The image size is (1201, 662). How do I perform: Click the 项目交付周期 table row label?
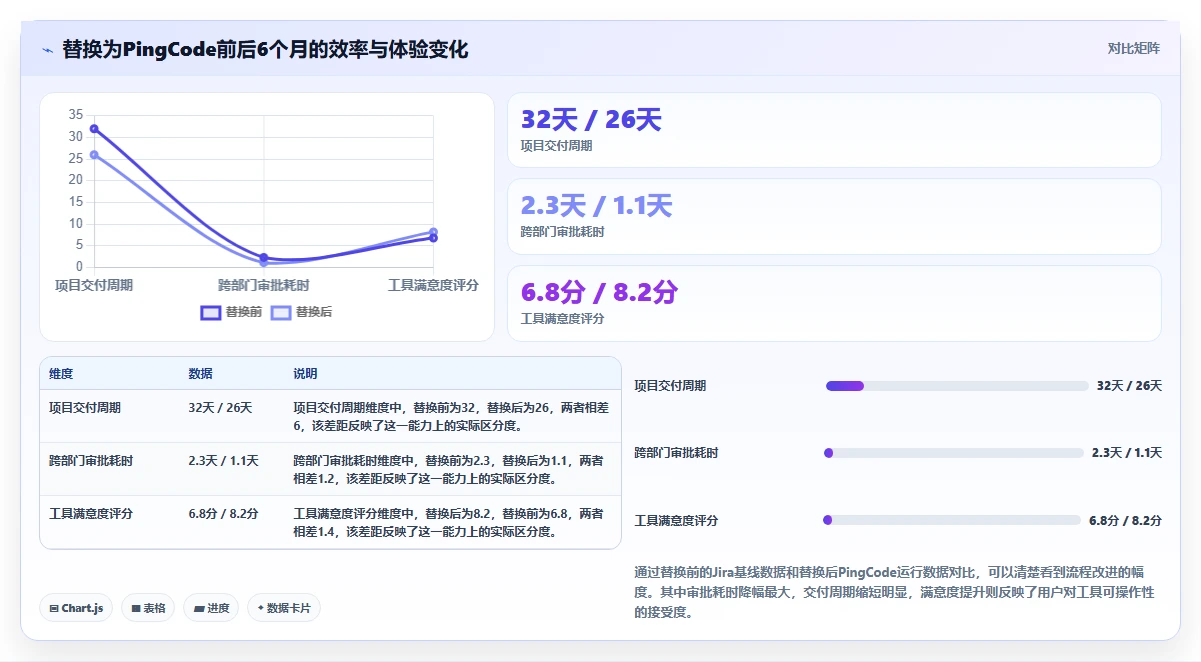tap(85, 407)
